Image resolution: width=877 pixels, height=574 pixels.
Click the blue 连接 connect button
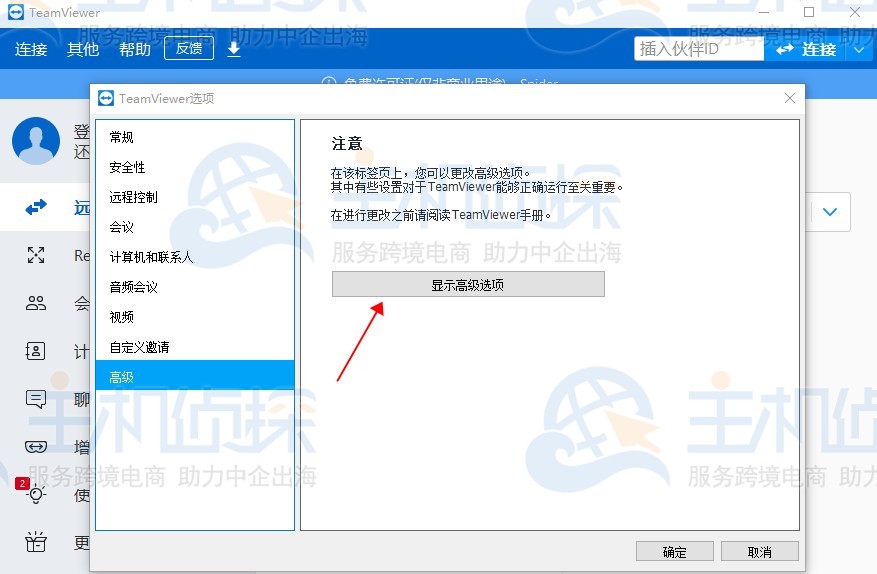click(x=805, y=49)
